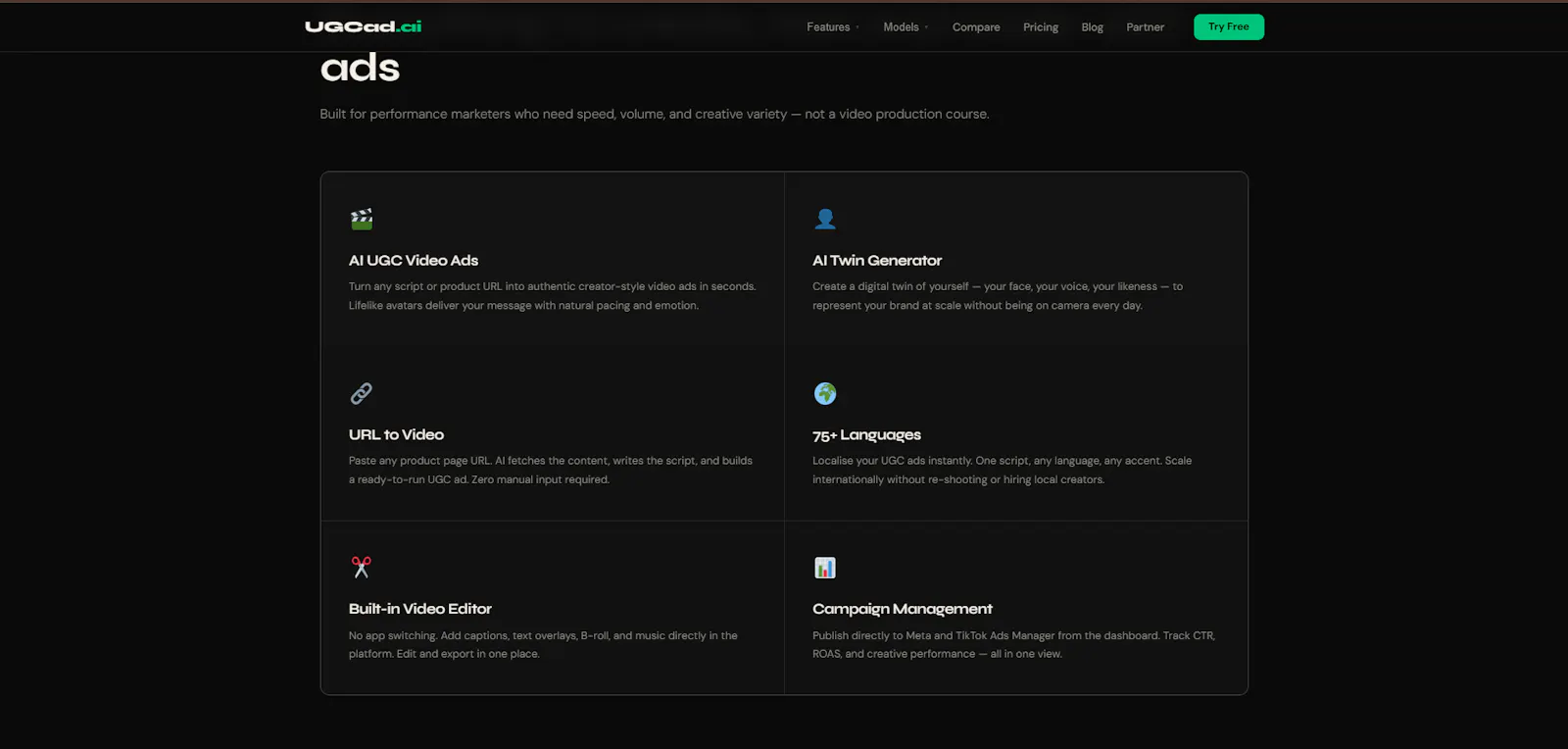Click the description starting 'Publish directly to Meta and TikTok'
The height and width of the screenshot is (749, 1568).
tap(1013, 644)
